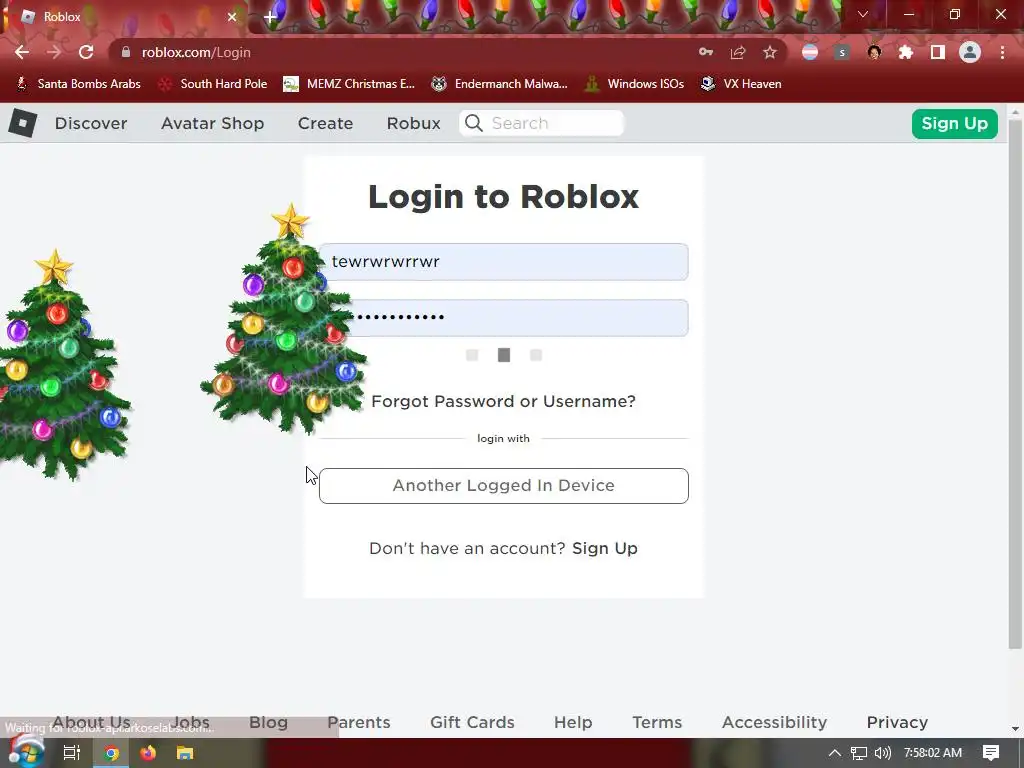Open the Terms footer link

click(657, 722)
